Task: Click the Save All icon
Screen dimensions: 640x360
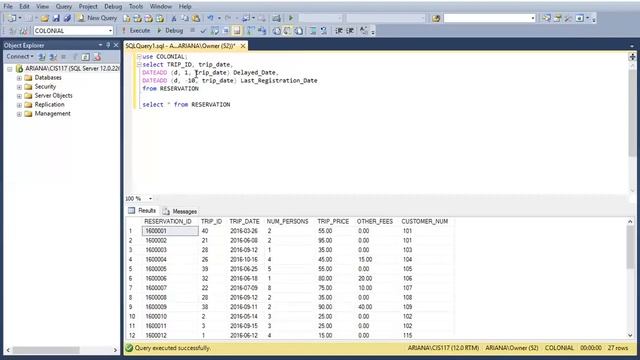Action: [x=67, y=18]
